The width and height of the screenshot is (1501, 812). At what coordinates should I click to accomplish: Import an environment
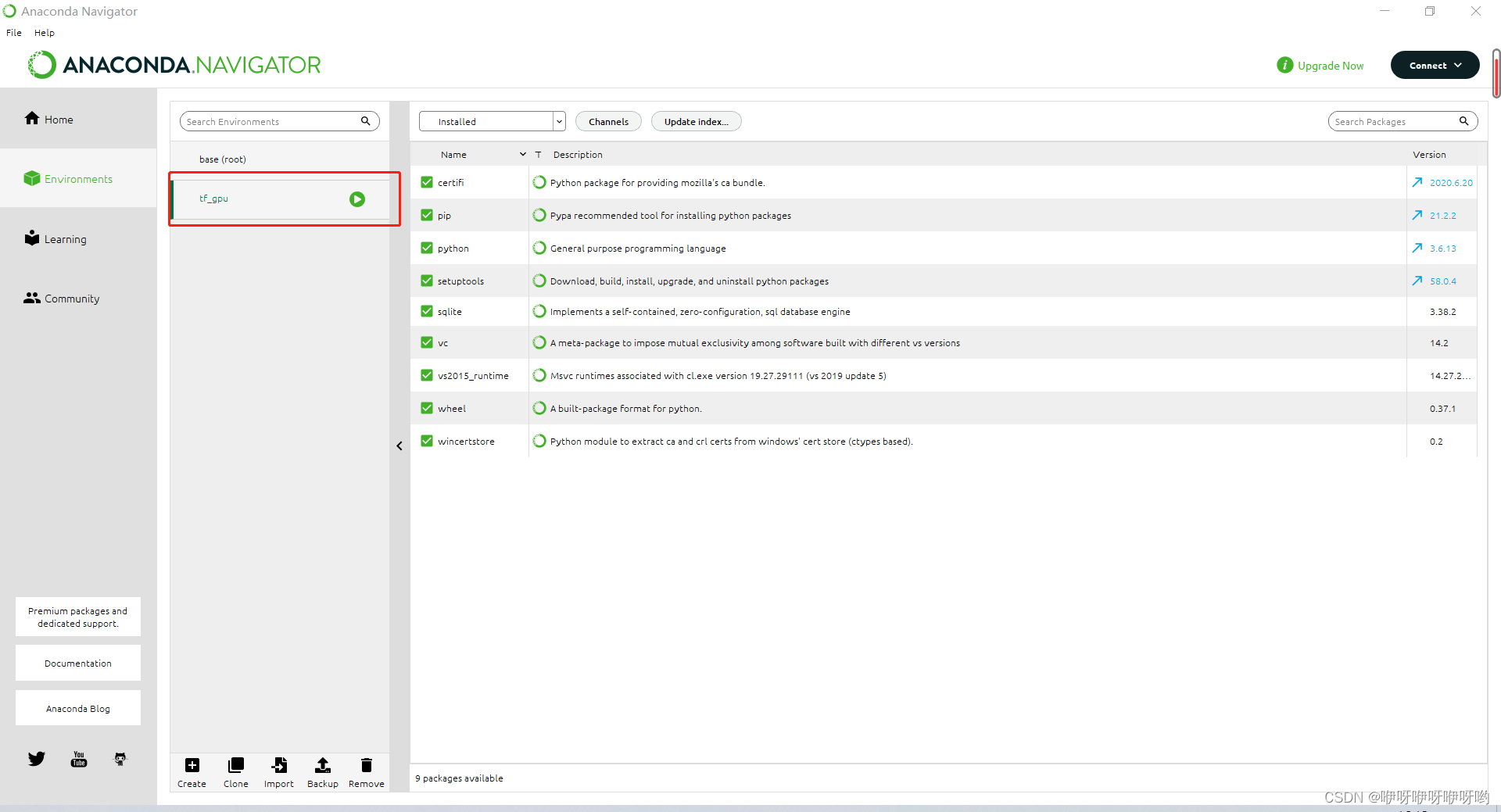tap(279, 772)
